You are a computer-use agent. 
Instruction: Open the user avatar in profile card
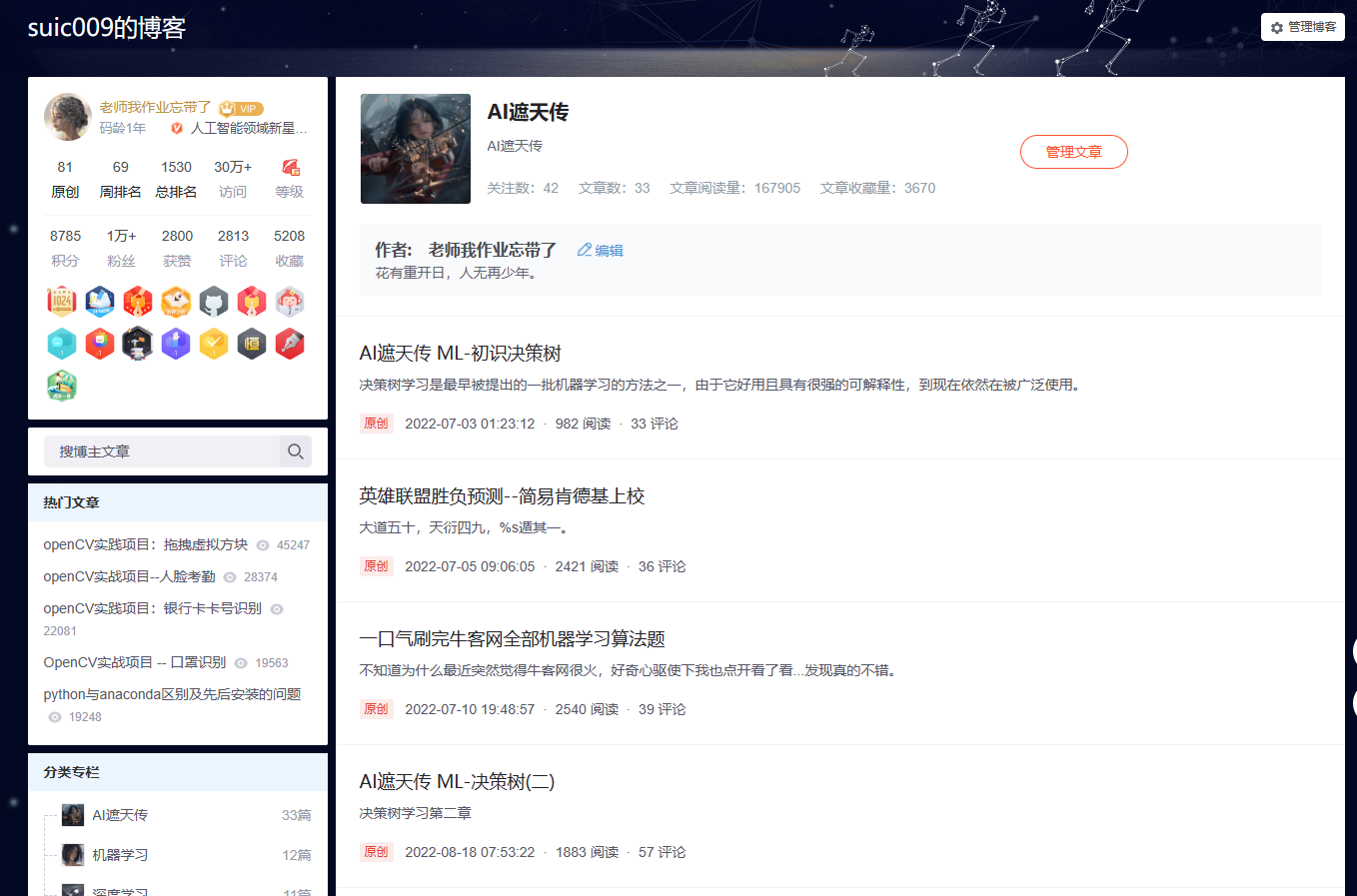pos(68,117)
